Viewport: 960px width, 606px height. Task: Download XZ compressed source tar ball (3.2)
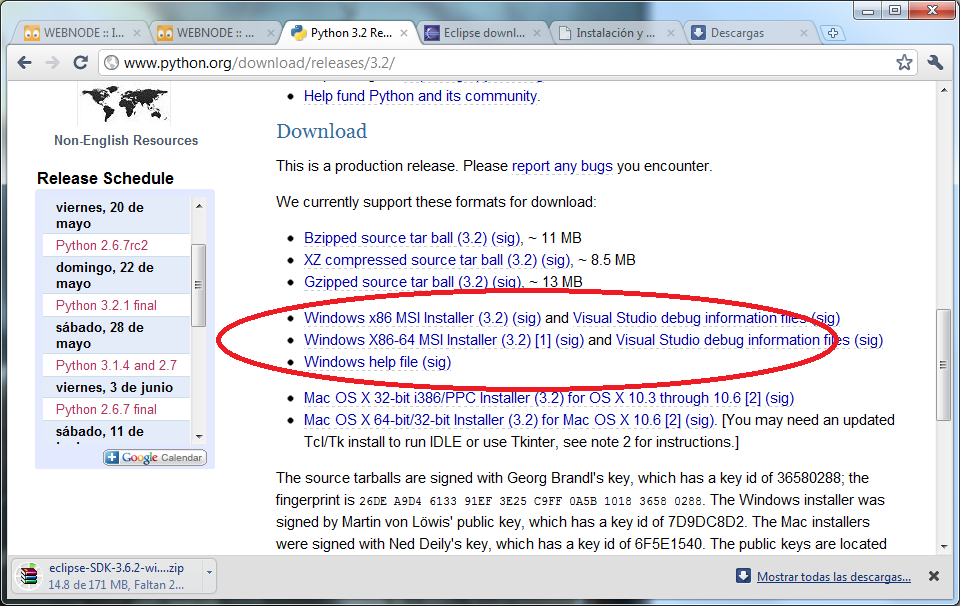point(421,260)
